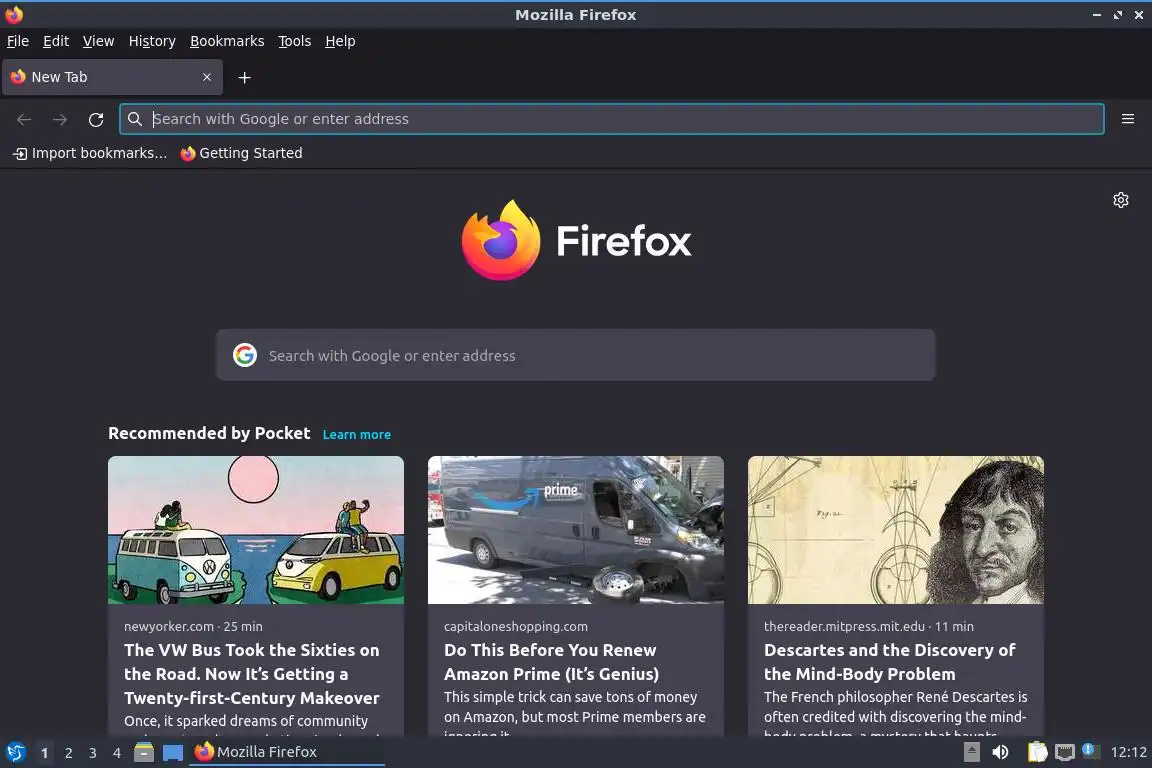Focus the address bar field
This screenshot has height=768, width=1152.
612,119
